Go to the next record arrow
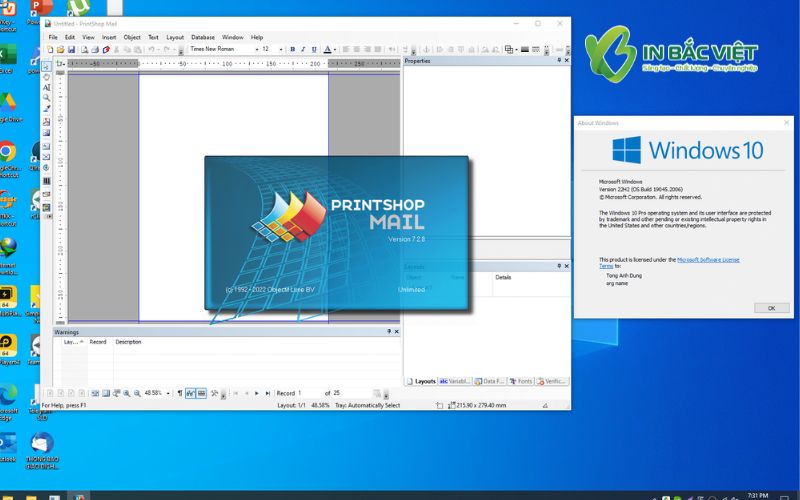Viewport: 800px width, 500px height. point(256,393)
